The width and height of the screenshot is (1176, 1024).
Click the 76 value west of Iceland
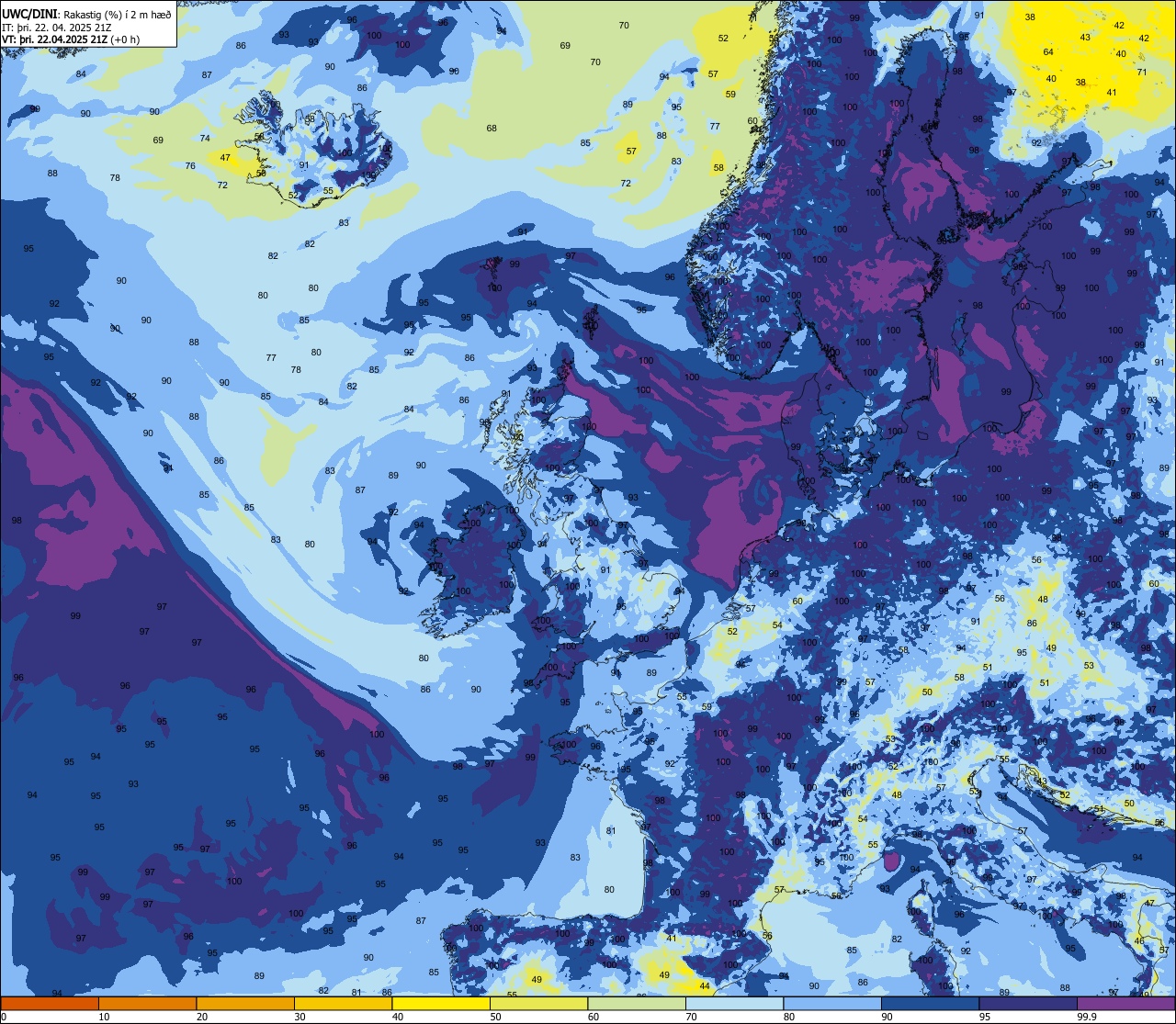tap(190, 166)
